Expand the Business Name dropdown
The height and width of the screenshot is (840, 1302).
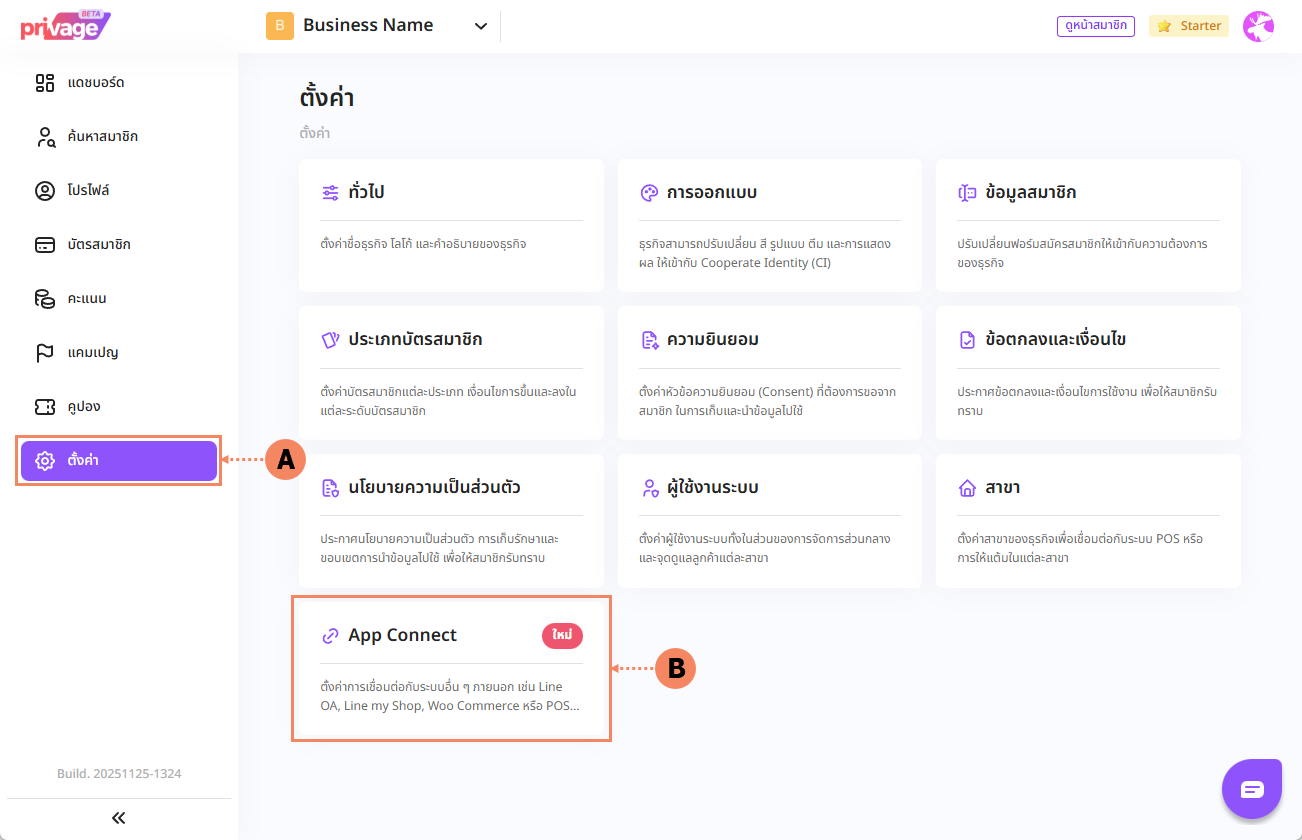(x=480, y=26)
